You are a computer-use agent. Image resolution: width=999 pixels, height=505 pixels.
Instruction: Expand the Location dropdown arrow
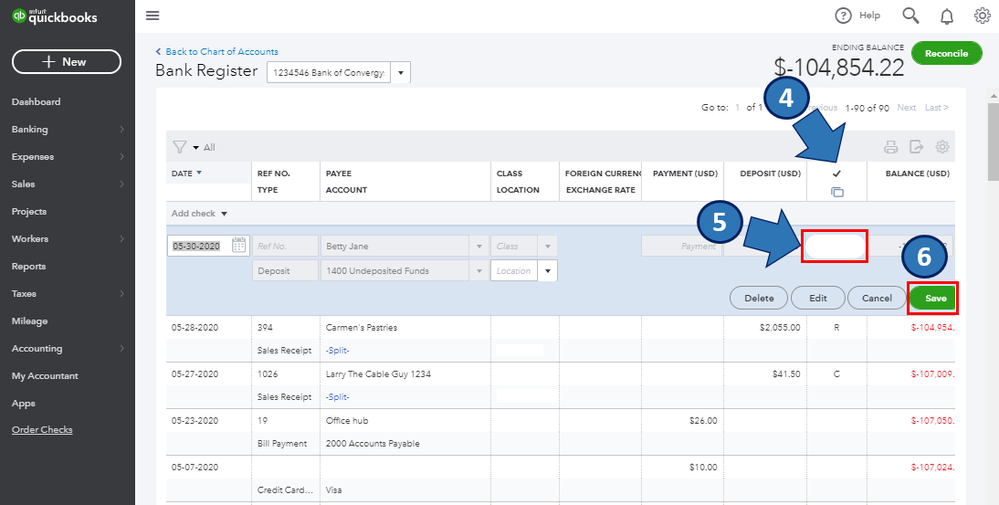pos(547,271)
